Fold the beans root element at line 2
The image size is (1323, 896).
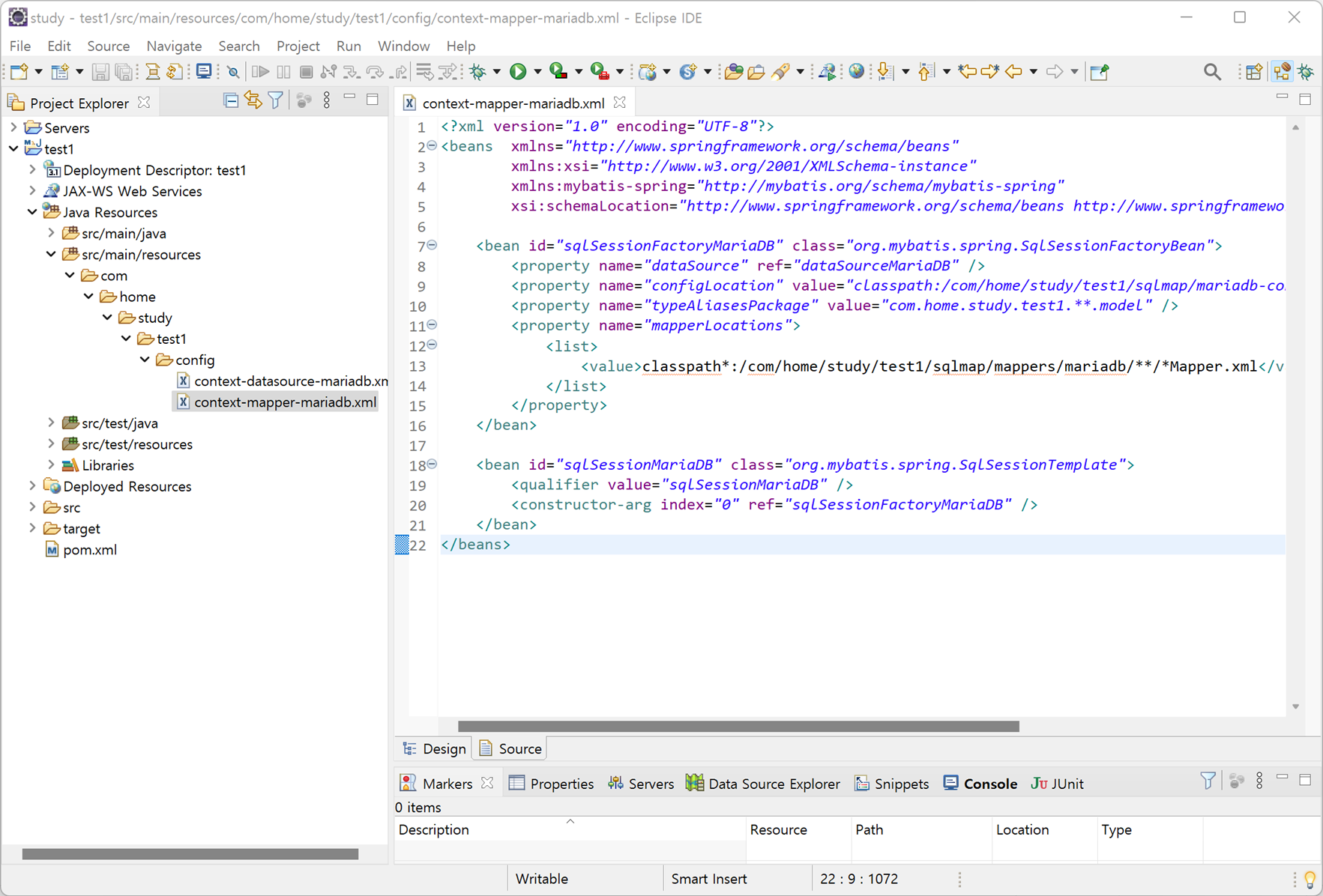(433, 145)
